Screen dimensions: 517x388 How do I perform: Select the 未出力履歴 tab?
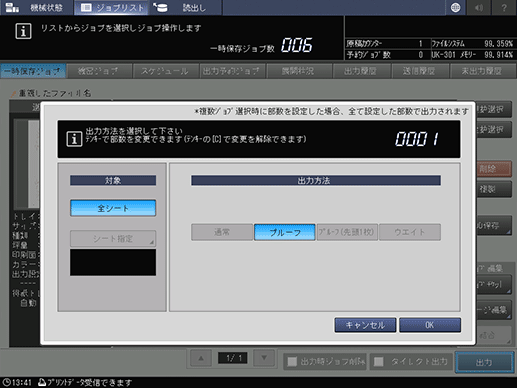(482, 71)
